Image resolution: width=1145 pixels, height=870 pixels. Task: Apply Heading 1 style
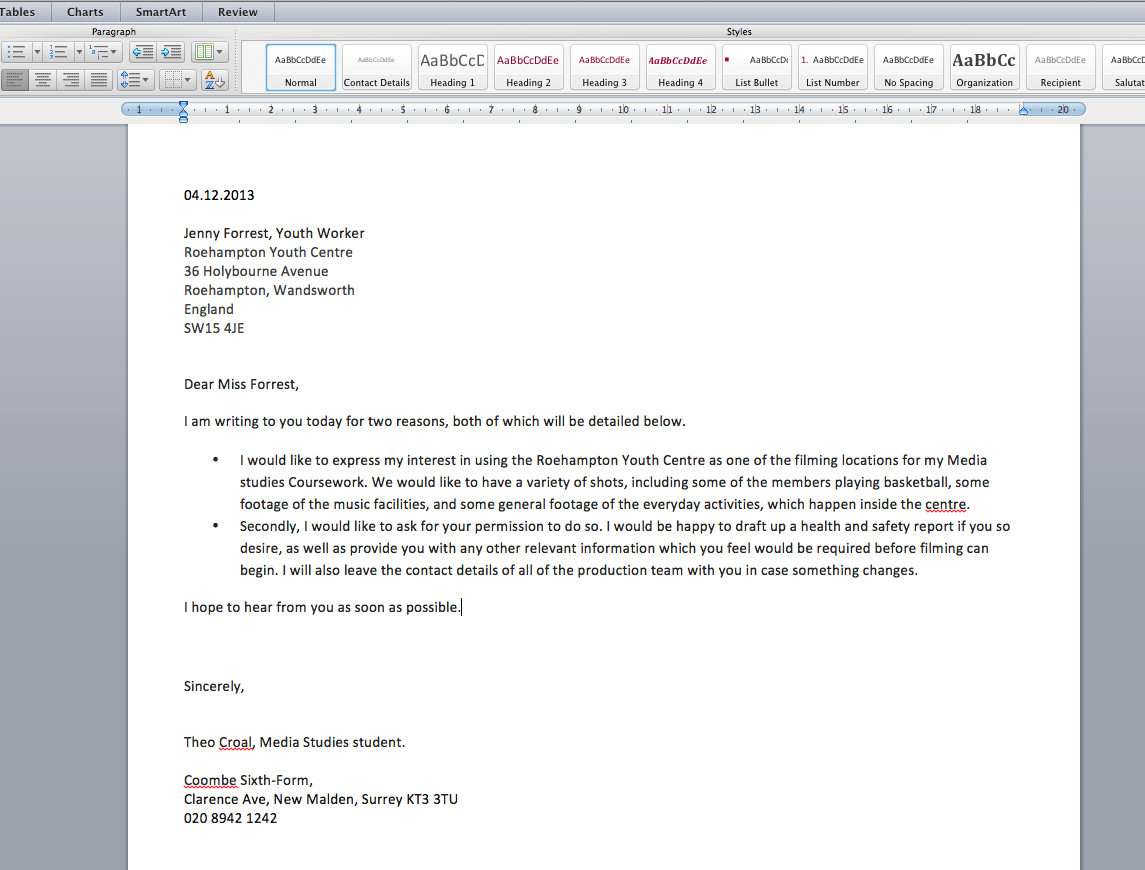pos(453,67)
